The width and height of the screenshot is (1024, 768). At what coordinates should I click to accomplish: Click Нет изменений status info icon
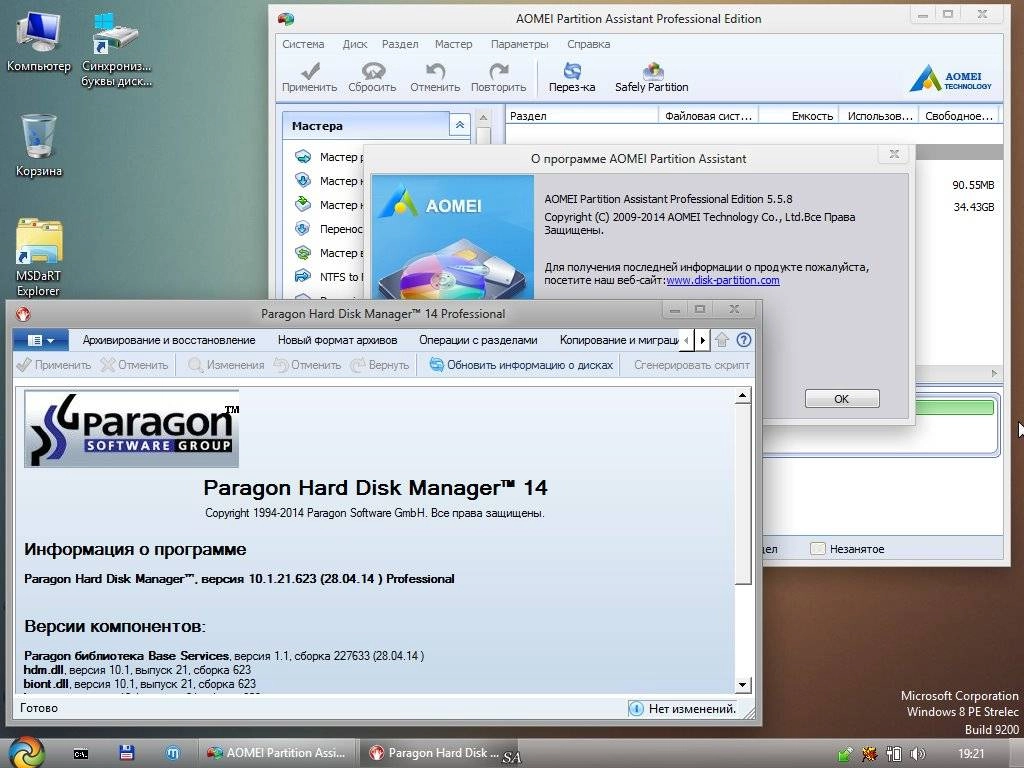(636, 709)
